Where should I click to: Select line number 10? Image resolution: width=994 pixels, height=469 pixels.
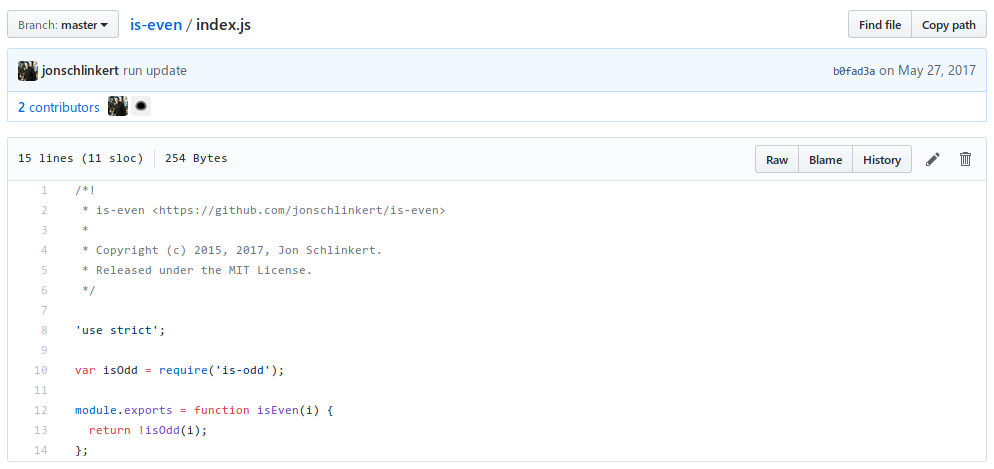41,370
